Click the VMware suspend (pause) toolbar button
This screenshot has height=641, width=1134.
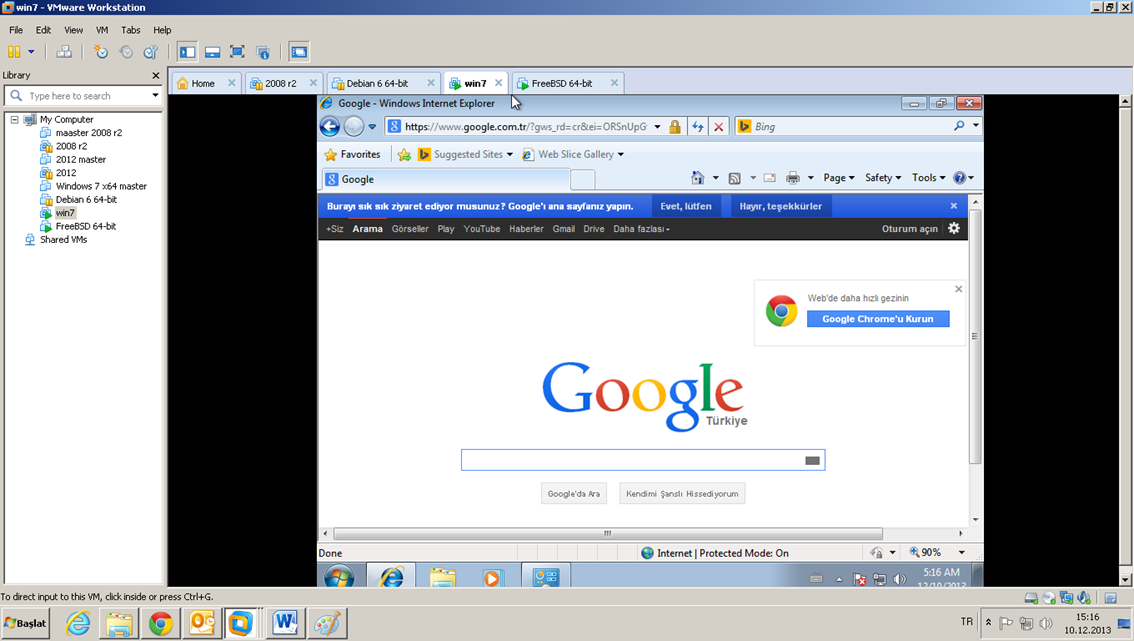click(x=14, y=52)
